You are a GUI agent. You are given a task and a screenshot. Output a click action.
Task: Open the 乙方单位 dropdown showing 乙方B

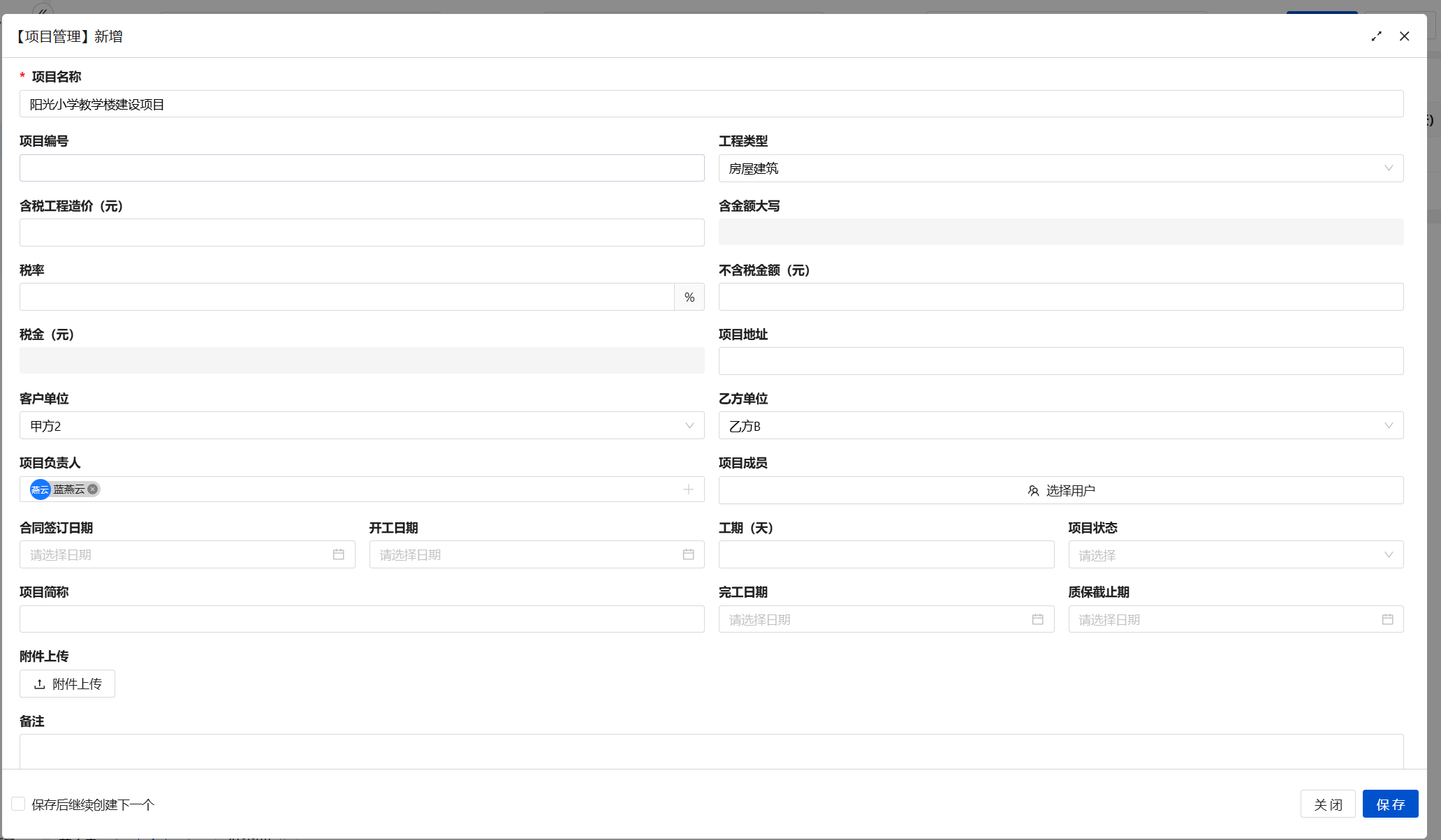point(1060,426)
